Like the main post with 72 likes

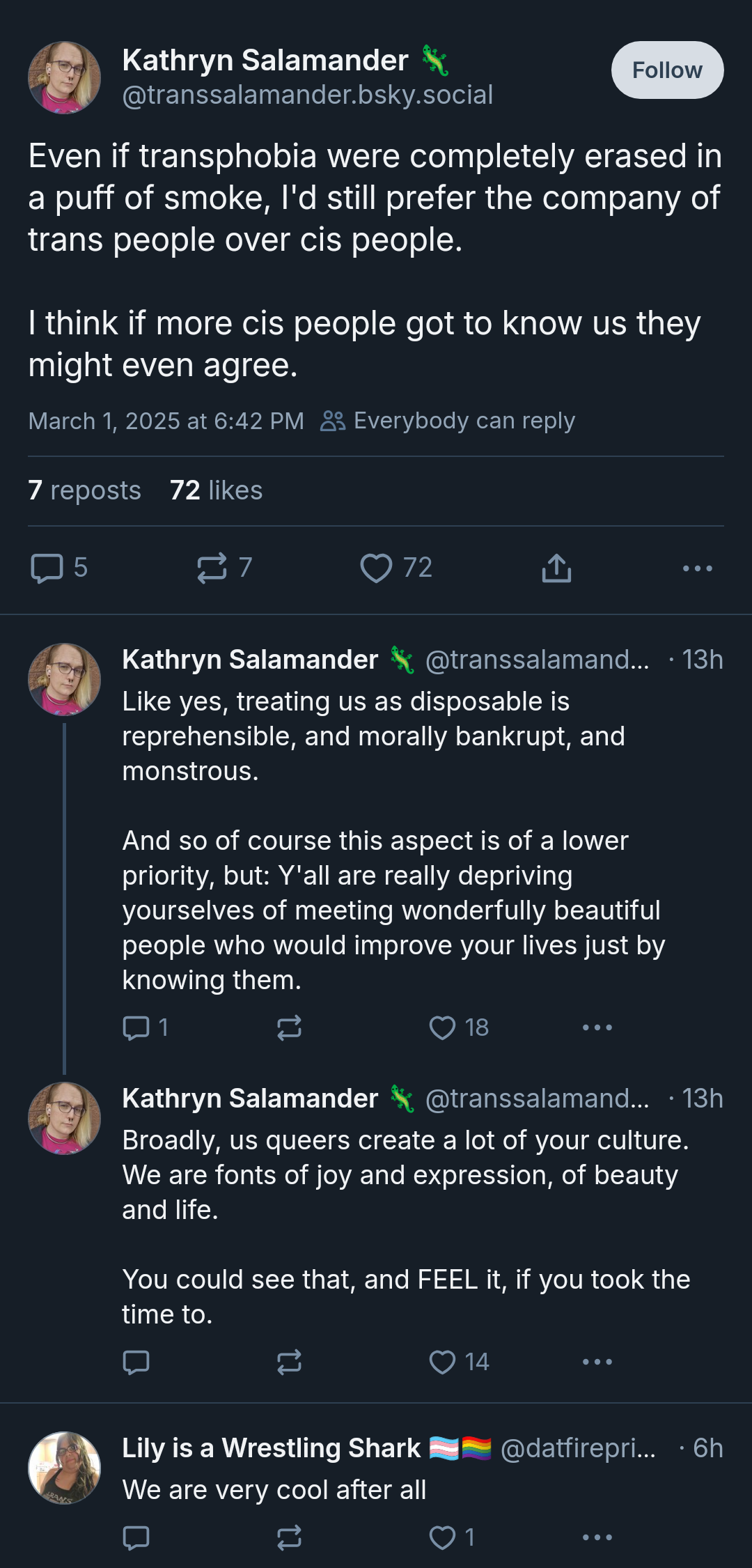pos(396,568)
